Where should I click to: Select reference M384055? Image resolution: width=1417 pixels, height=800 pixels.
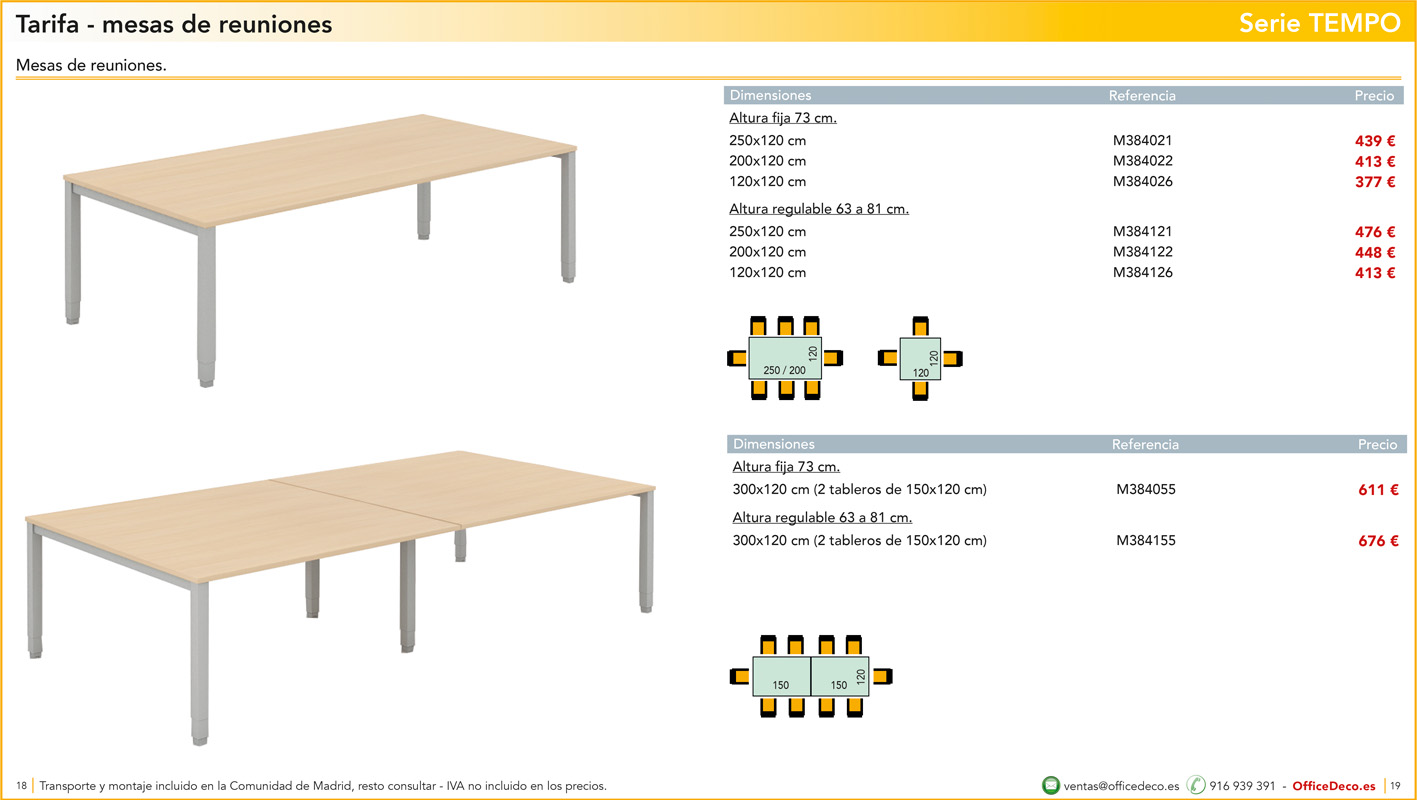(1146, 490)
